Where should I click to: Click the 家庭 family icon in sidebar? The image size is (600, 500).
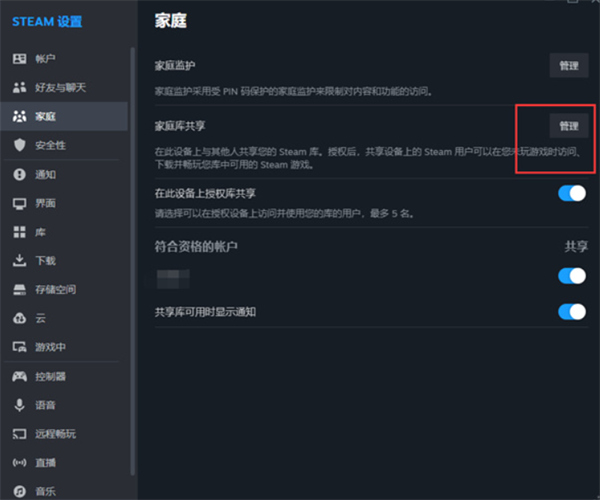pos(20,116)
